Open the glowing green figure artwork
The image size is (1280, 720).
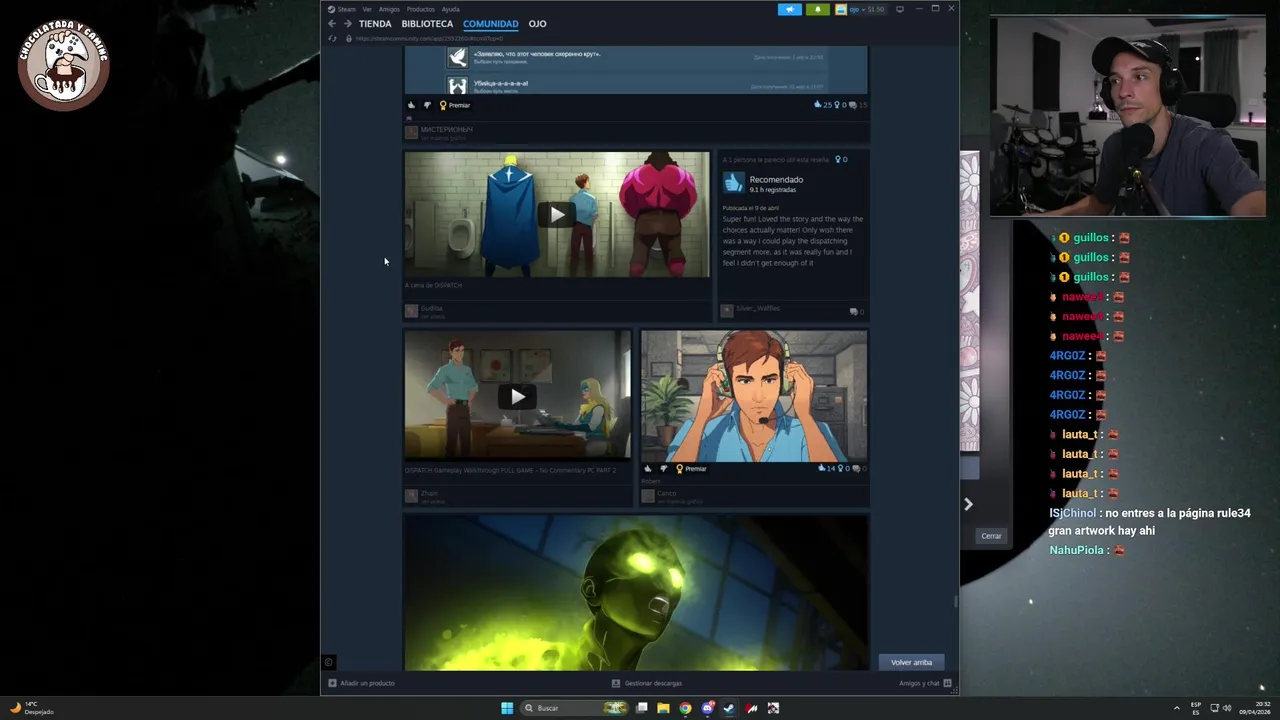[x=635, y=593]
